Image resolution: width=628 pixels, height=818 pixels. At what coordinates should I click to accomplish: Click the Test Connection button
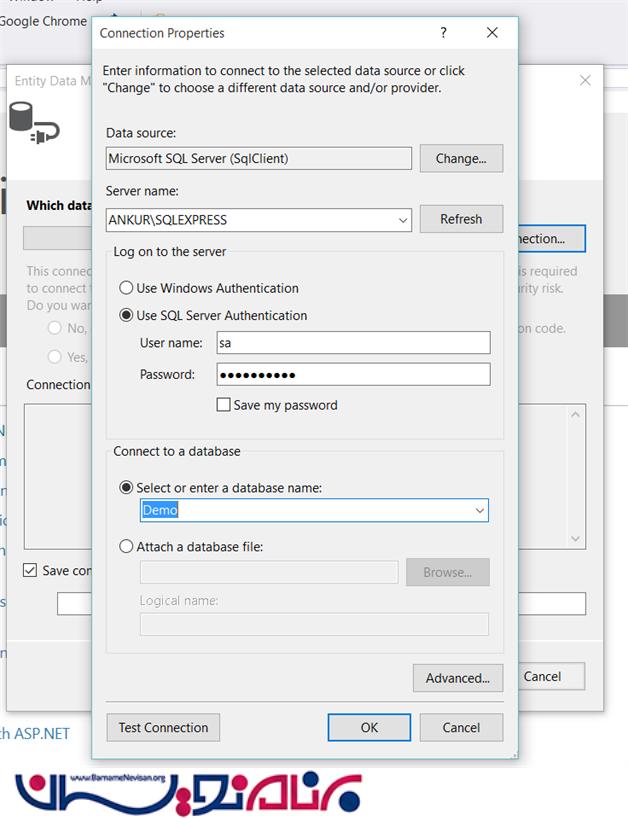pyautogui.click(x=163, y=728)
